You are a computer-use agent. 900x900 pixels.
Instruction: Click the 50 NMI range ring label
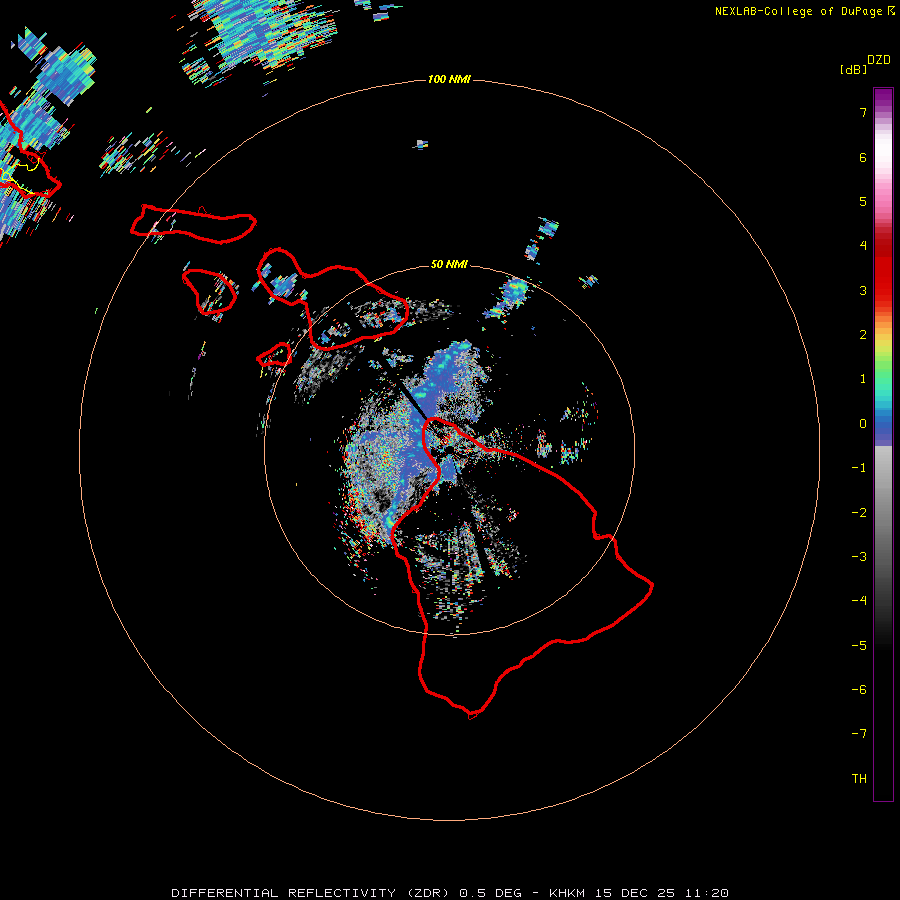coord(449,264)
